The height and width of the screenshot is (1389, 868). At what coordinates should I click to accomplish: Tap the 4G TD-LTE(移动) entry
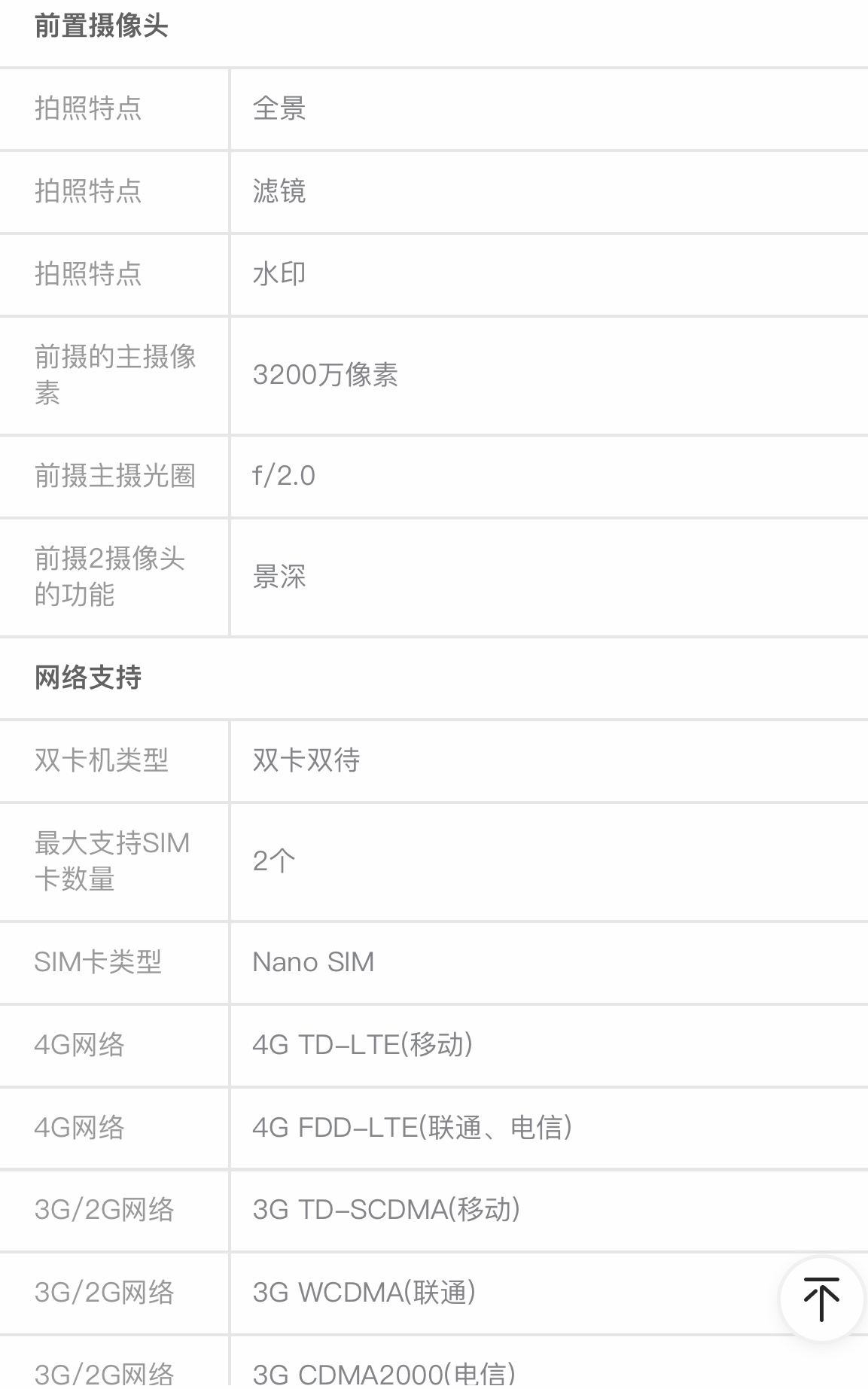[363, 1045]
